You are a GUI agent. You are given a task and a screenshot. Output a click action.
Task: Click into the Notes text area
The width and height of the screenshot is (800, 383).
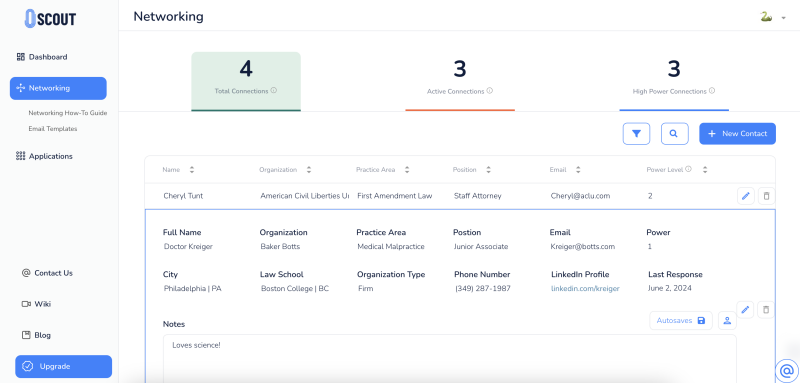(449, 359)
